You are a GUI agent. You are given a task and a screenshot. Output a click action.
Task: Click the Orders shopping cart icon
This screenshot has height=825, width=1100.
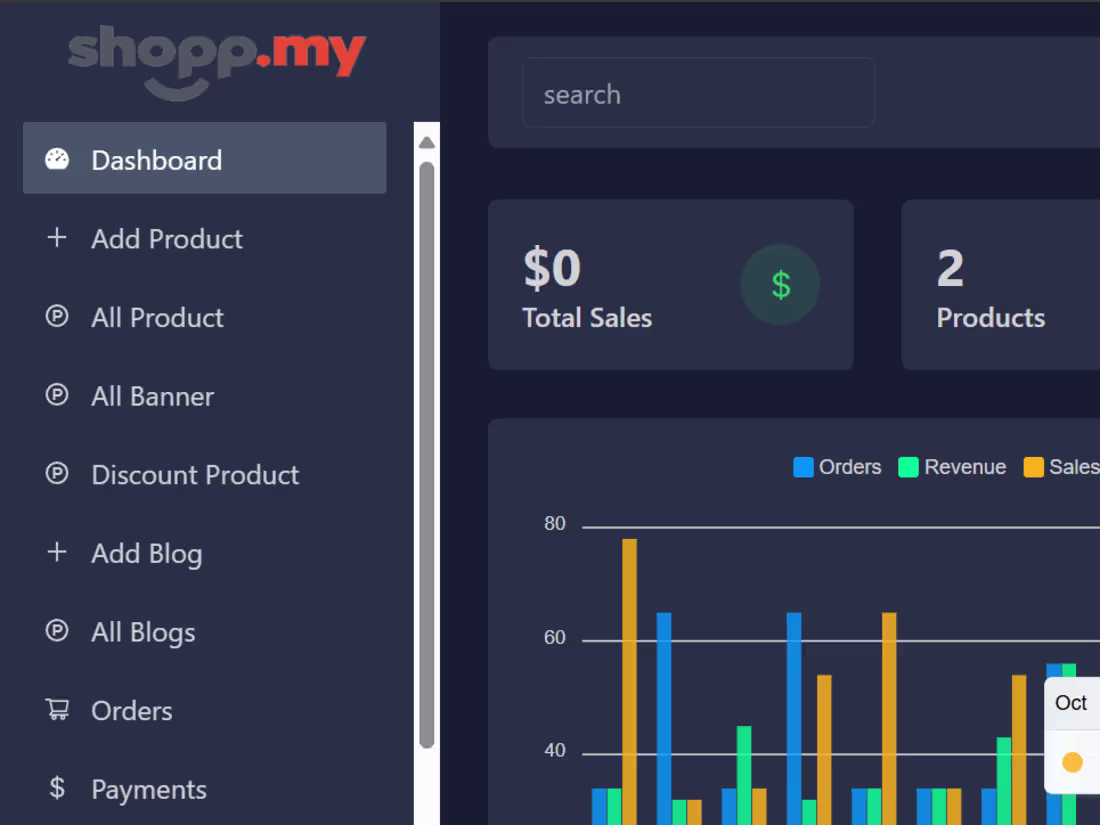coord(57,710)
